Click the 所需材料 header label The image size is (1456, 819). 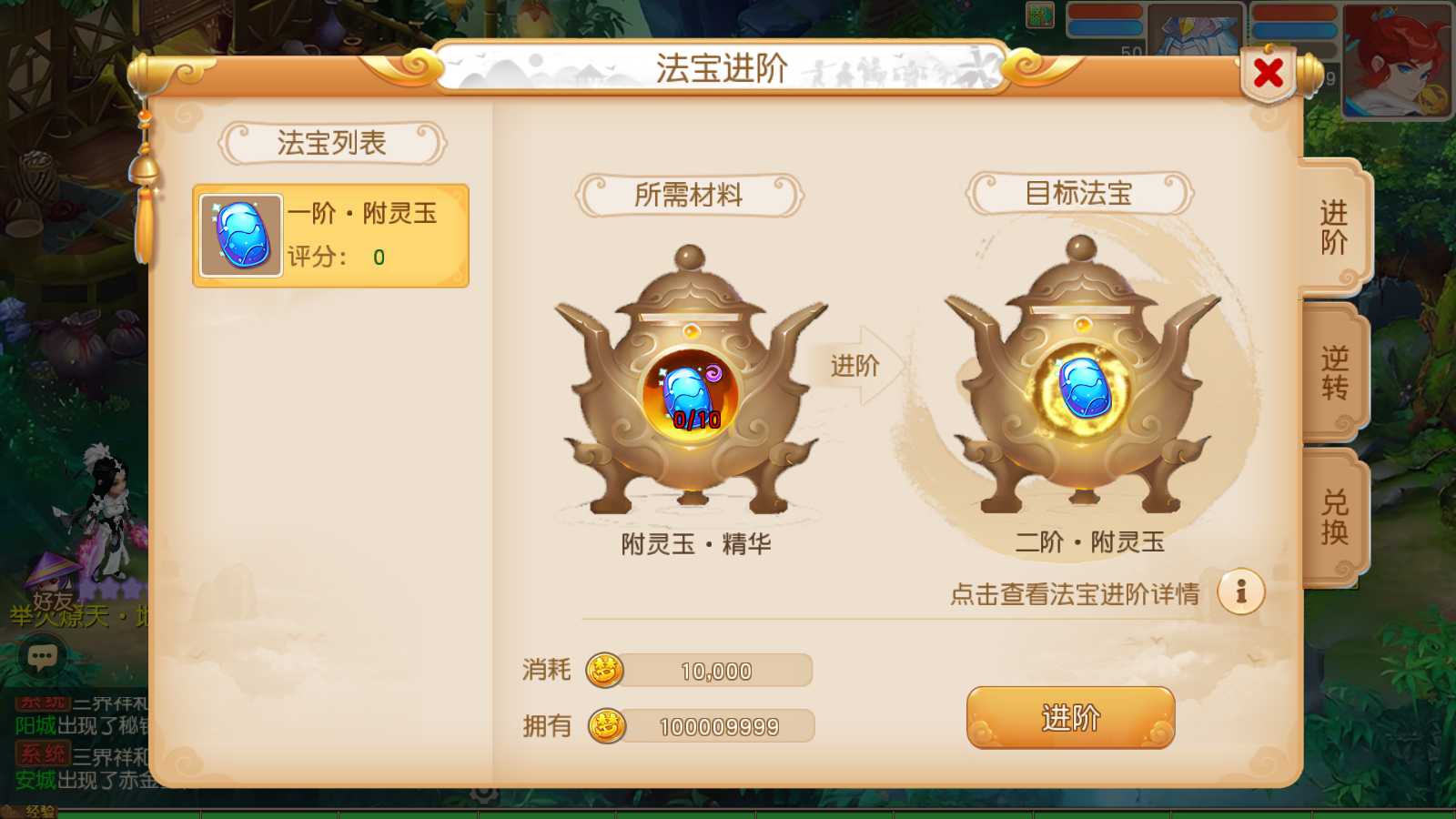pos(689,195)
